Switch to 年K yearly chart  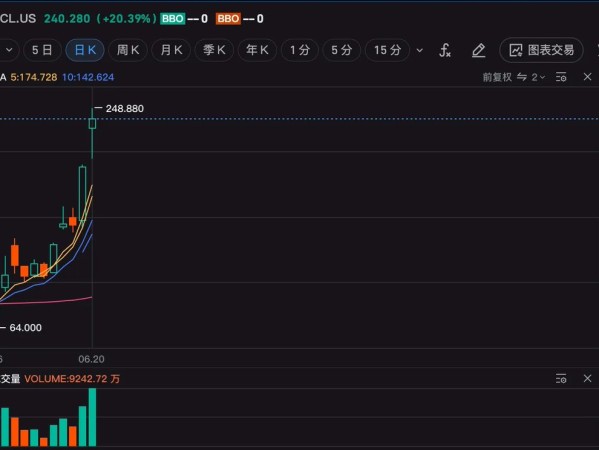point(257,50)
